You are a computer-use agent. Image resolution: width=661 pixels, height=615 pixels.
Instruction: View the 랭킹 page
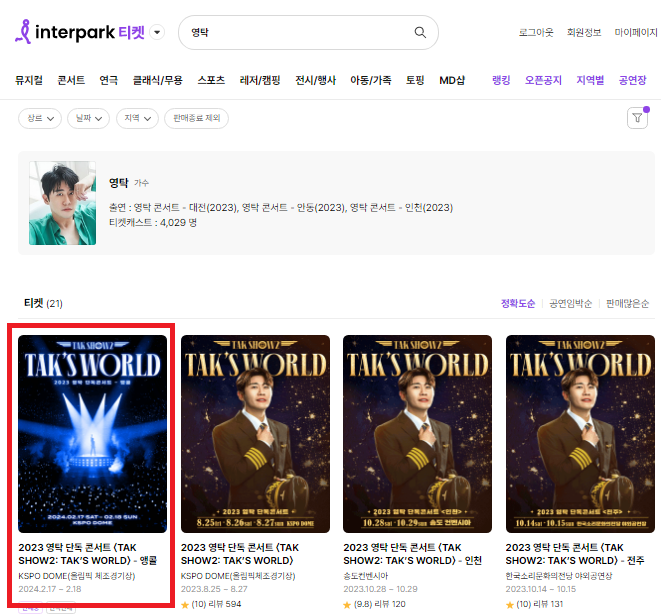coord(501,80)
